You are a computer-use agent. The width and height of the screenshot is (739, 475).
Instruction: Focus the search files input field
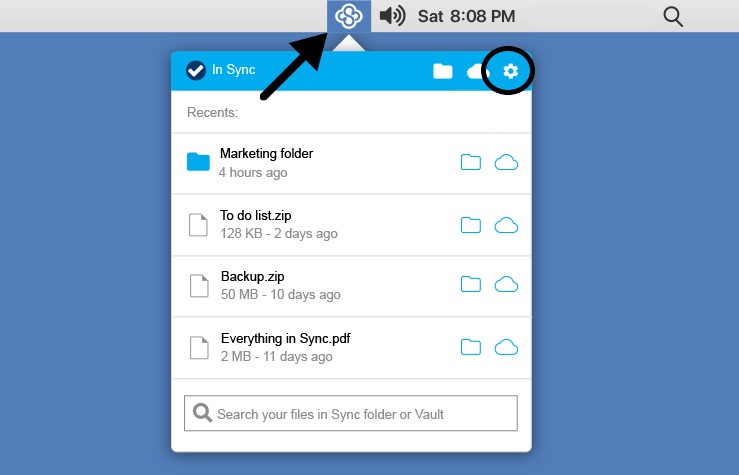coord(350,413)
